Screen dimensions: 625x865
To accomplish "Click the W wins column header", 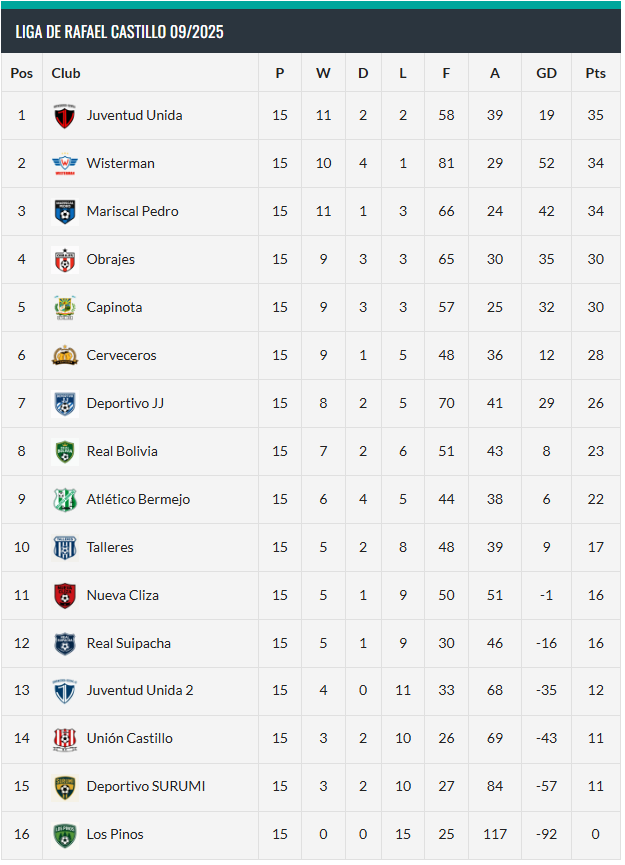I will pyautogui.click(x=323, y=73).
